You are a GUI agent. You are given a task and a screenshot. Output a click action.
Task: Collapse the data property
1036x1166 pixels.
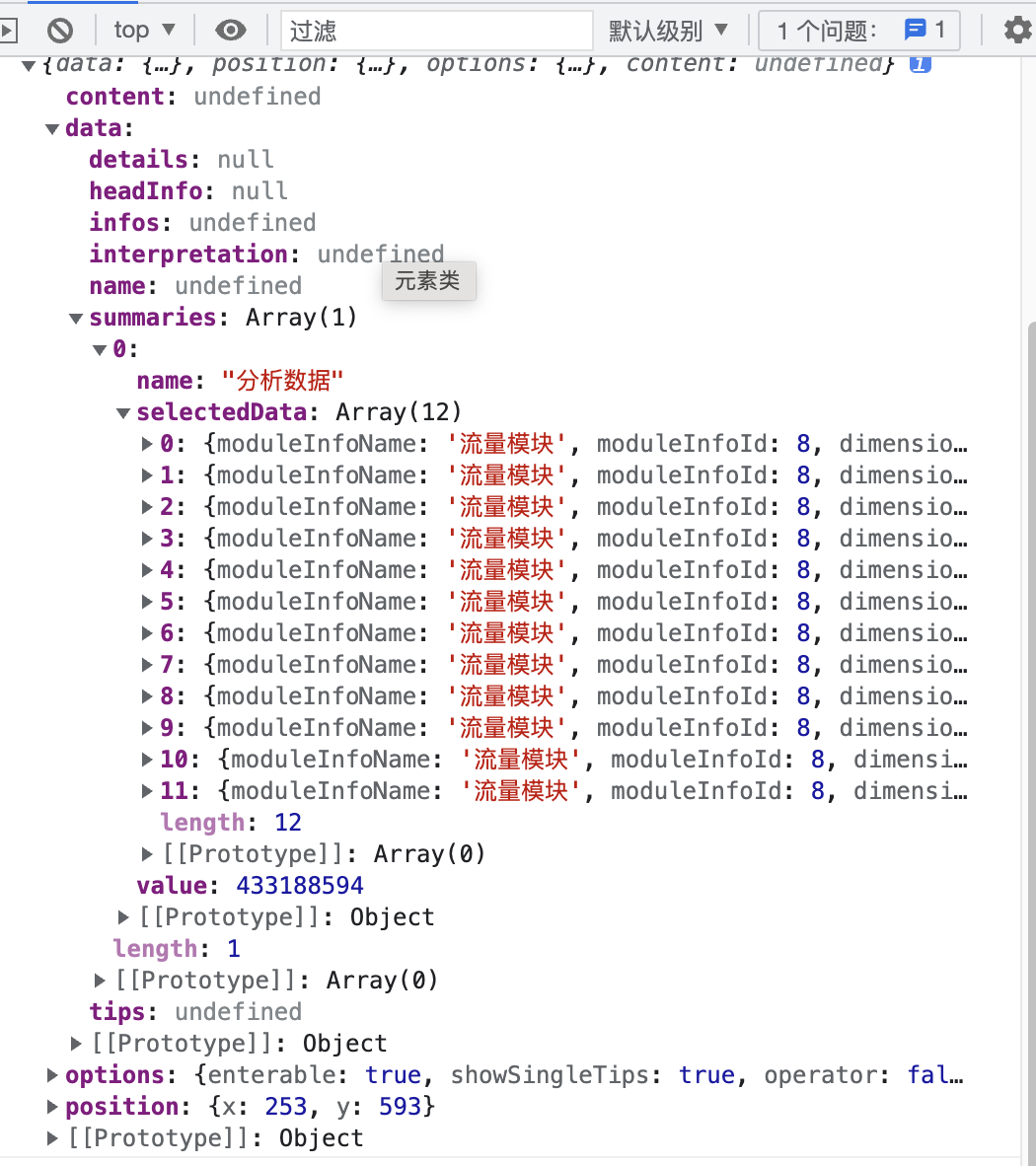point(51,127)
